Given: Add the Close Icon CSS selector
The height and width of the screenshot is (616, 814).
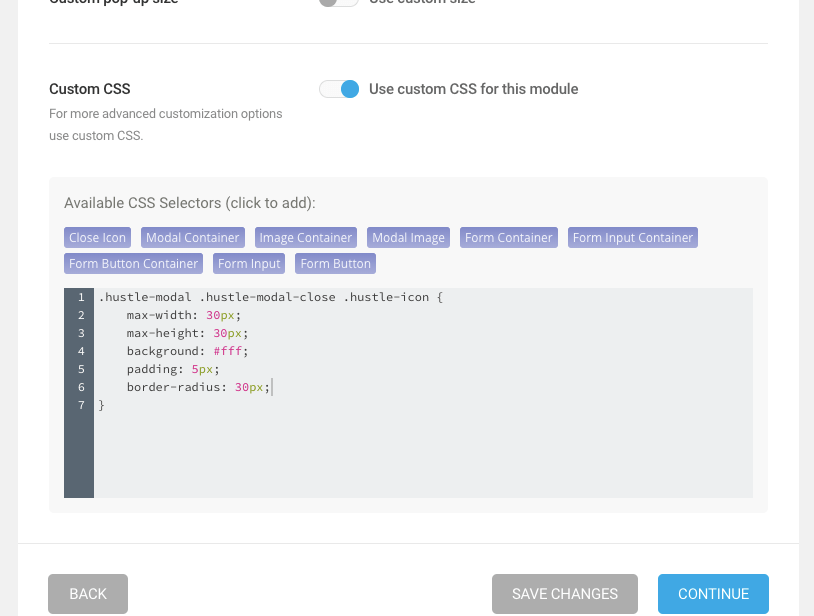Looking at the screenshot, I should (97, 238).
